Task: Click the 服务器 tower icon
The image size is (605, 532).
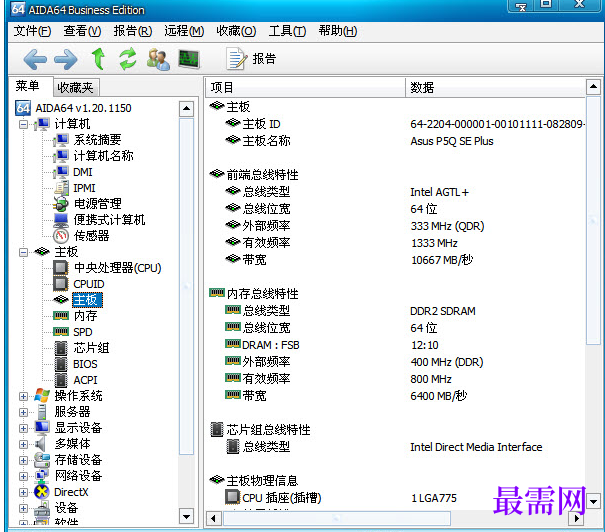Action: tap(42, 412)
